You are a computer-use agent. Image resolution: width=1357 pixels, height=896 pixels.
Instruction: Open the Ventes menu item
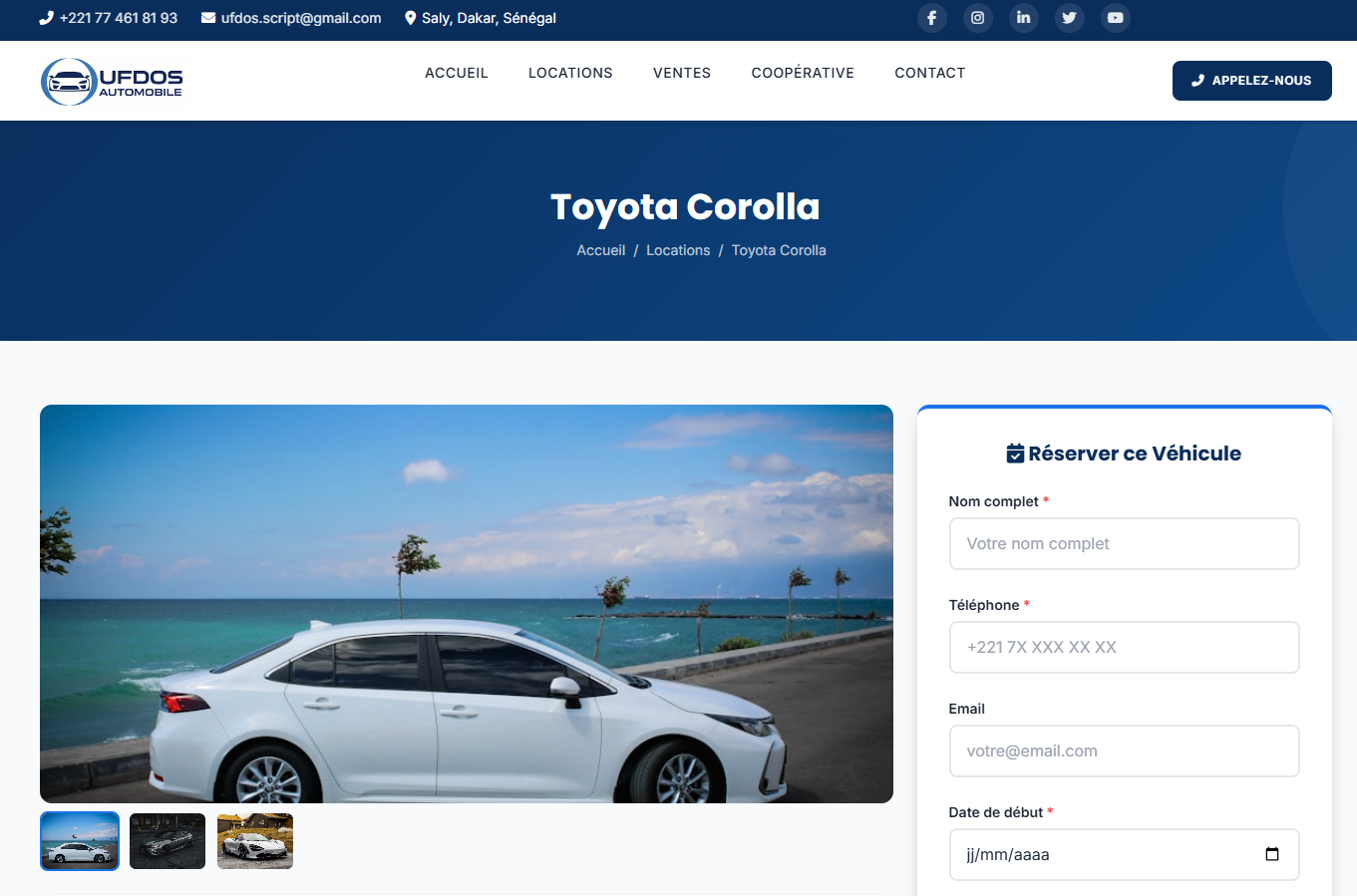point(682,73)
